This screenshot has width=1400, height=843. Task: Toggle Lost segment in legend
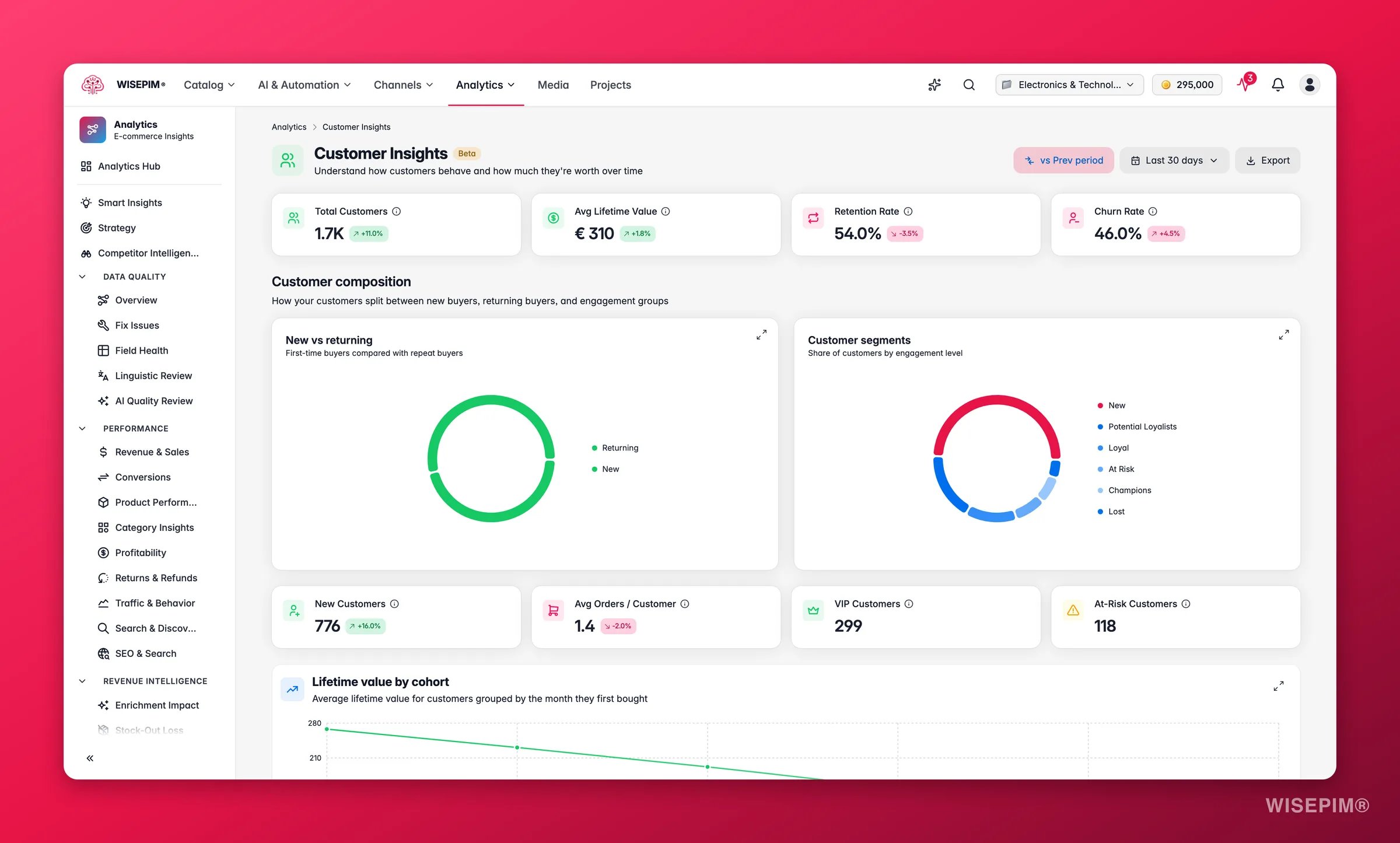1111,512
